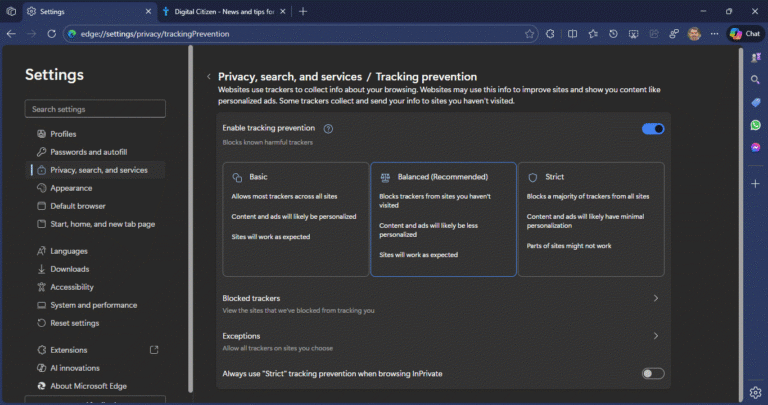Screen dimensions: 768x405
Task: Open Extensions link in sidebar
Action: tap(96, 350)
